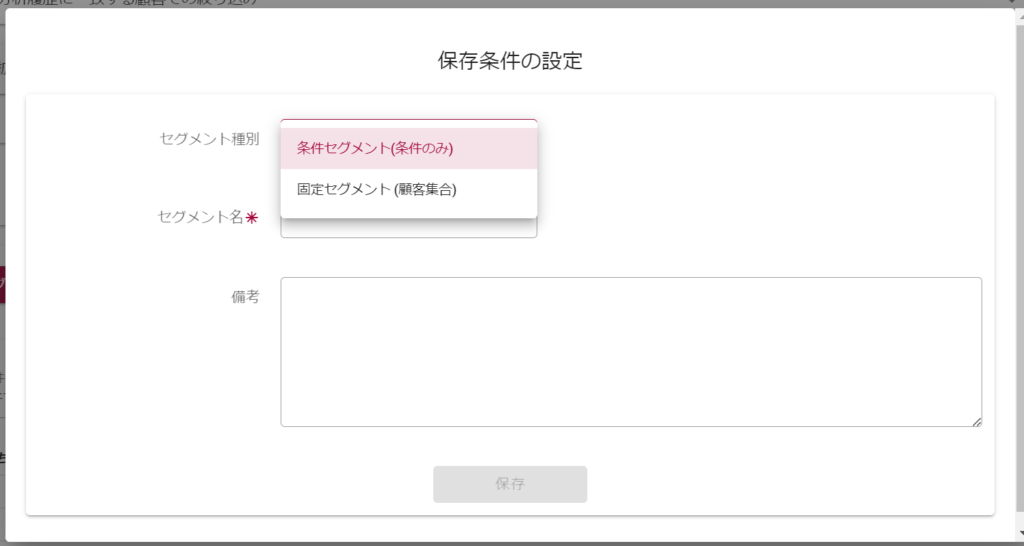
Task: Click the セグメント種別 field label
Action: tap(209, 139)
